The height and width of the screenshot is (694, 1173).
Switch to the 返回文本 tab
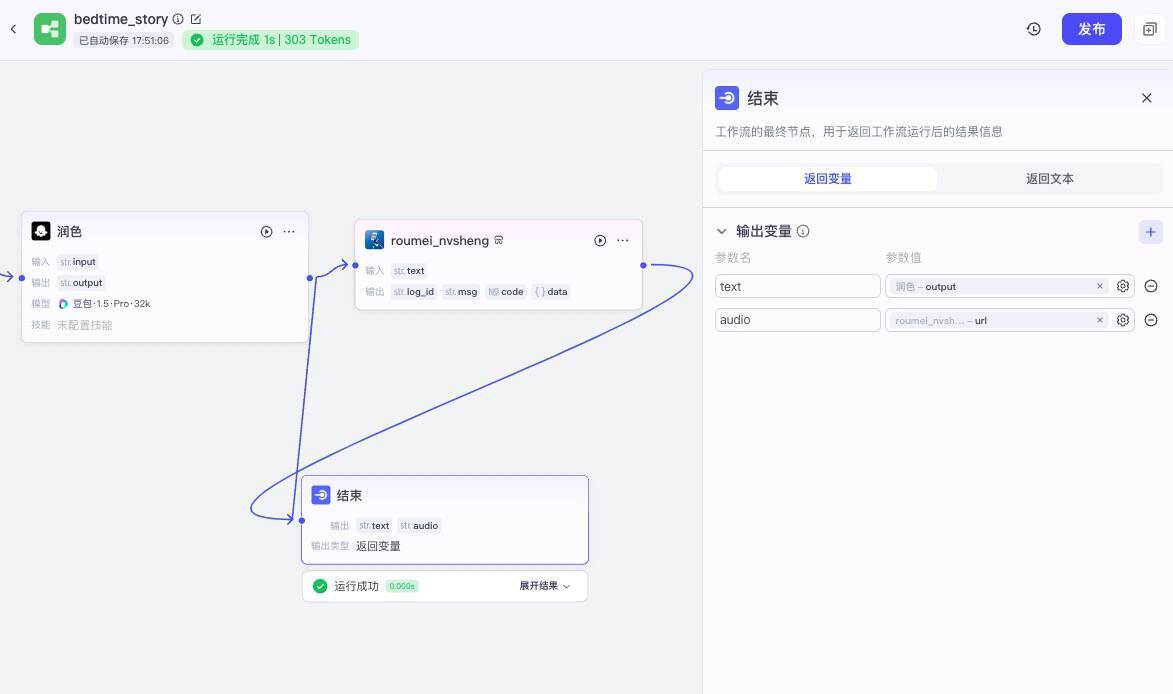coord(1049,178)
